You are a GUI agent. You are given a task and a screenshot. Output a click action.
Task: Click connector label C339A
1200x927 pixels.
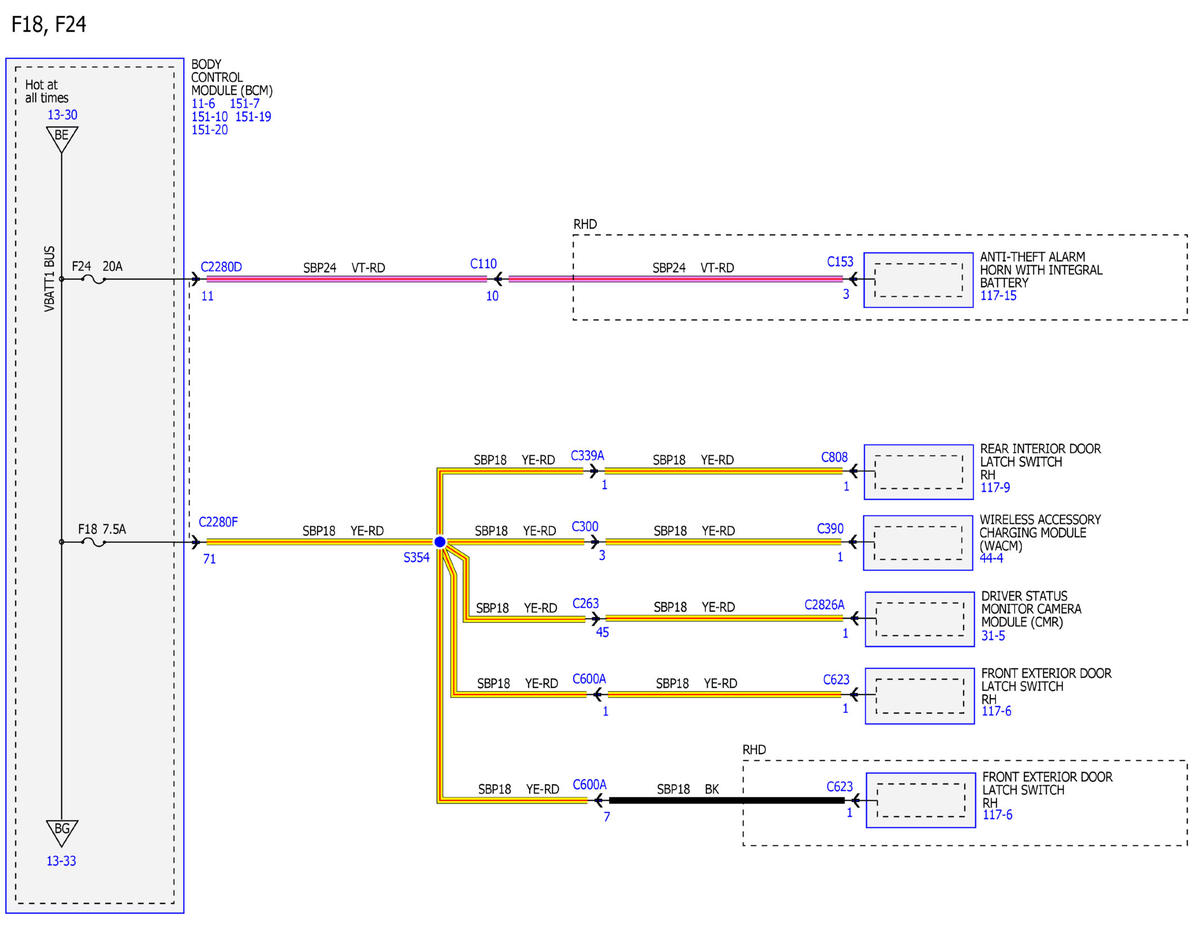click(587, 455)
